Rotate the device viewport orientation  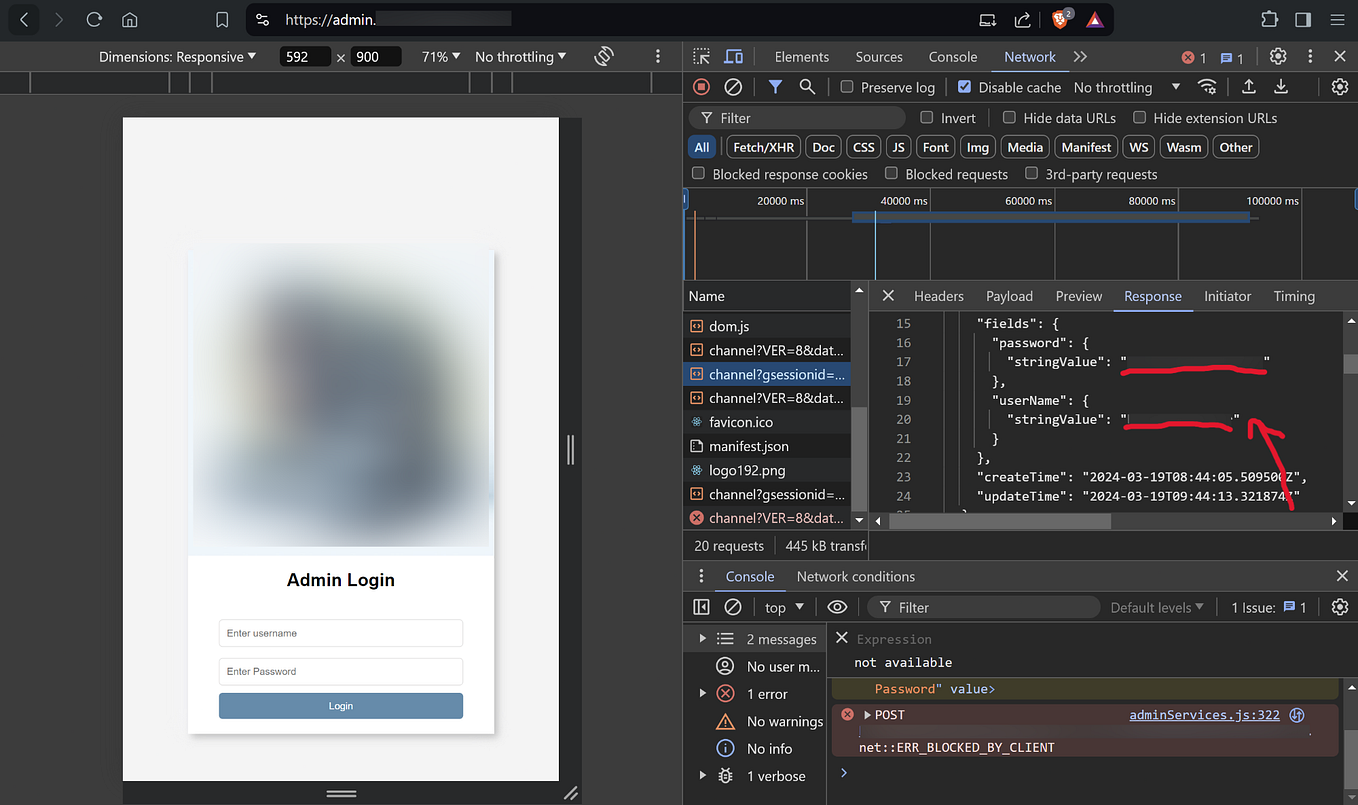click(603, 57)
